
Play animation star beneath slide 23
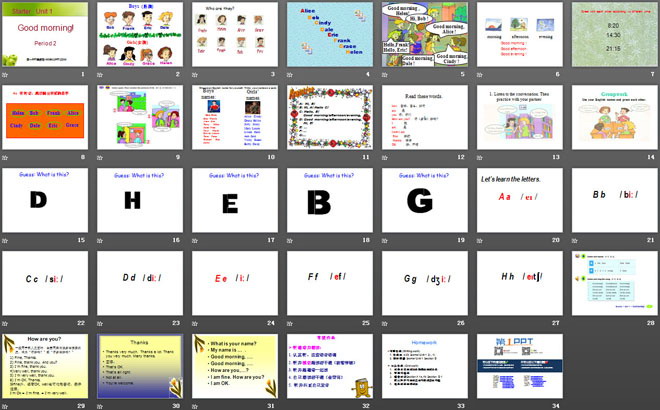100,324
